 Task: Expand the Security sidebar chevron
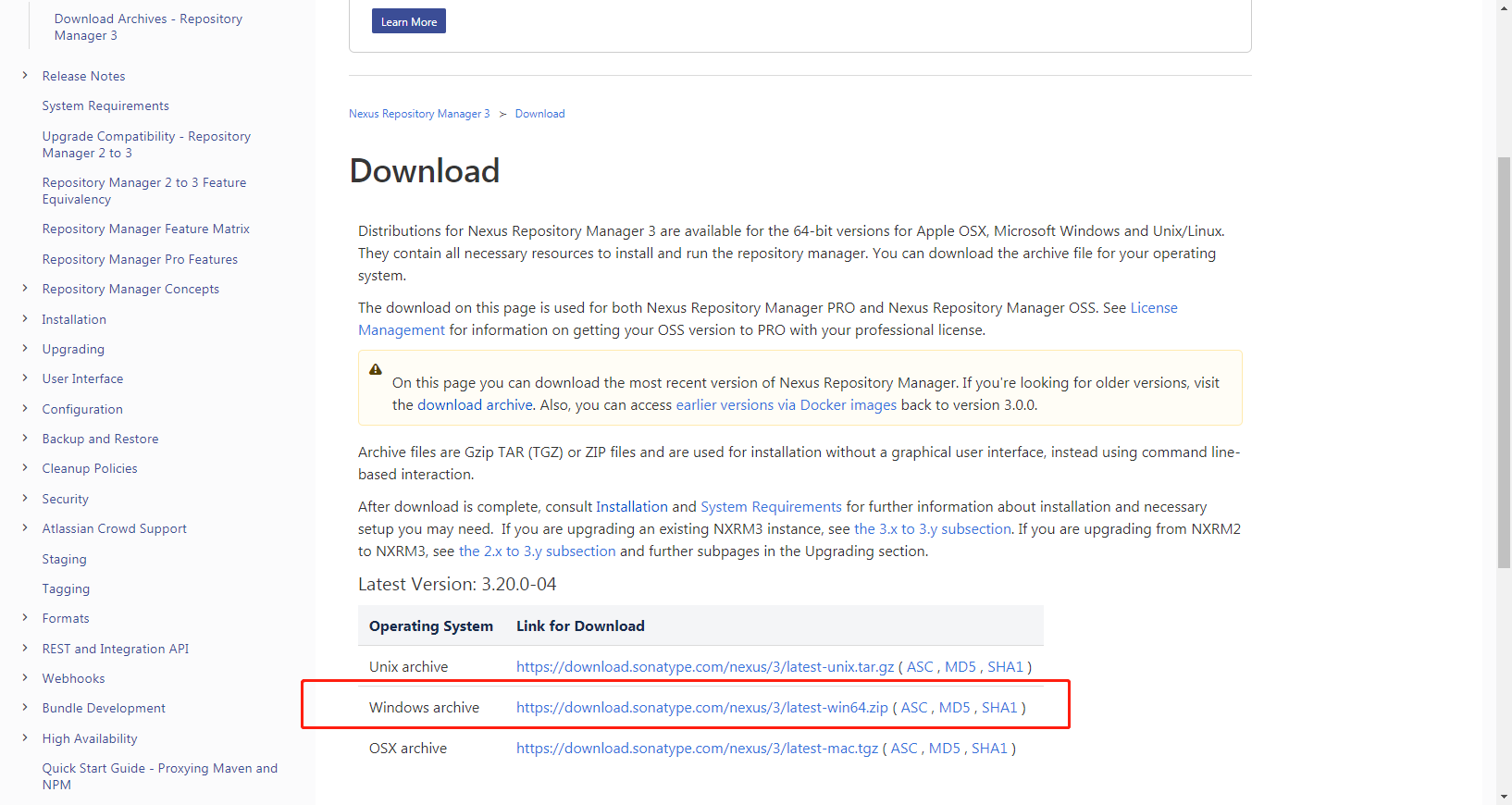[x=25, y=499]
